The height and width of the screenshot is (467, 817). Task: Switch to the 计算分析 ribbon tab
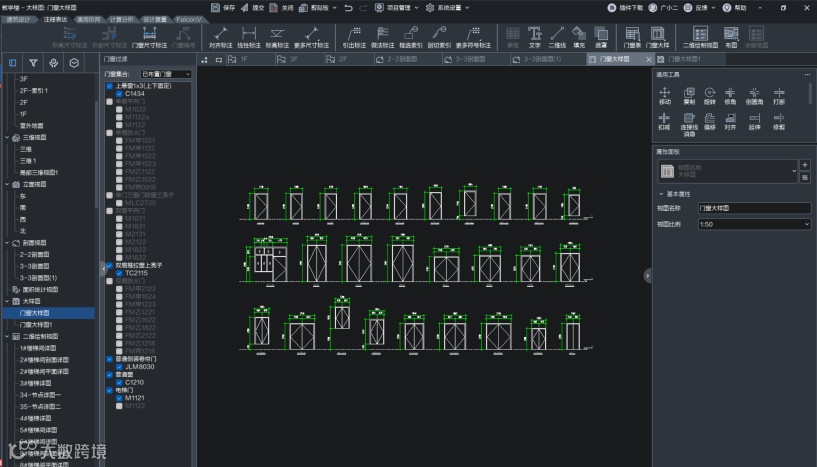pos(121,19)
